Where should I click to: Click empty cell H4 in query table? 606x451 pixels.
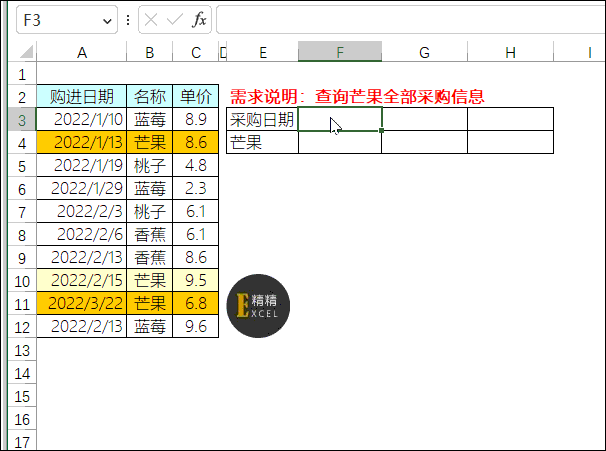510,142
